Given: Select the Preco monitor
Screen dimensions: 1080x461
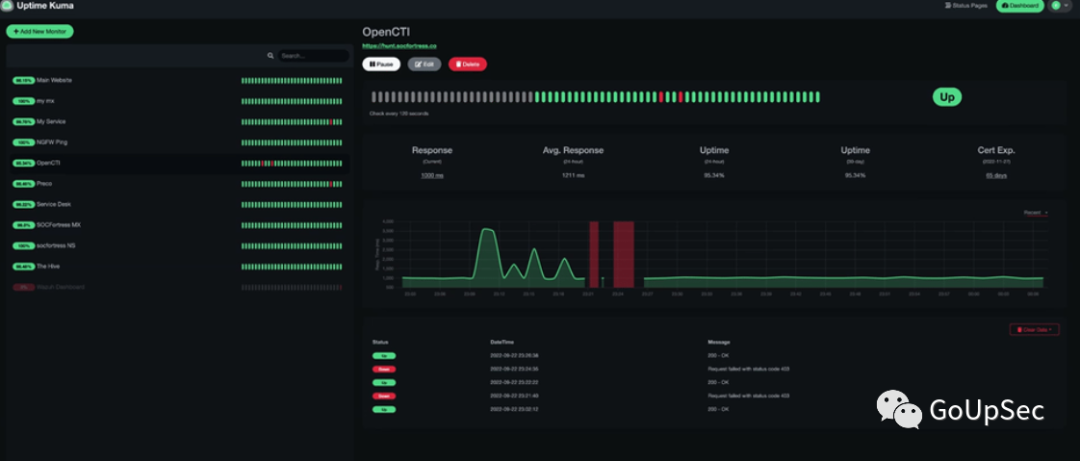Looking at the screenshot, I should click(x=178, y=184).
